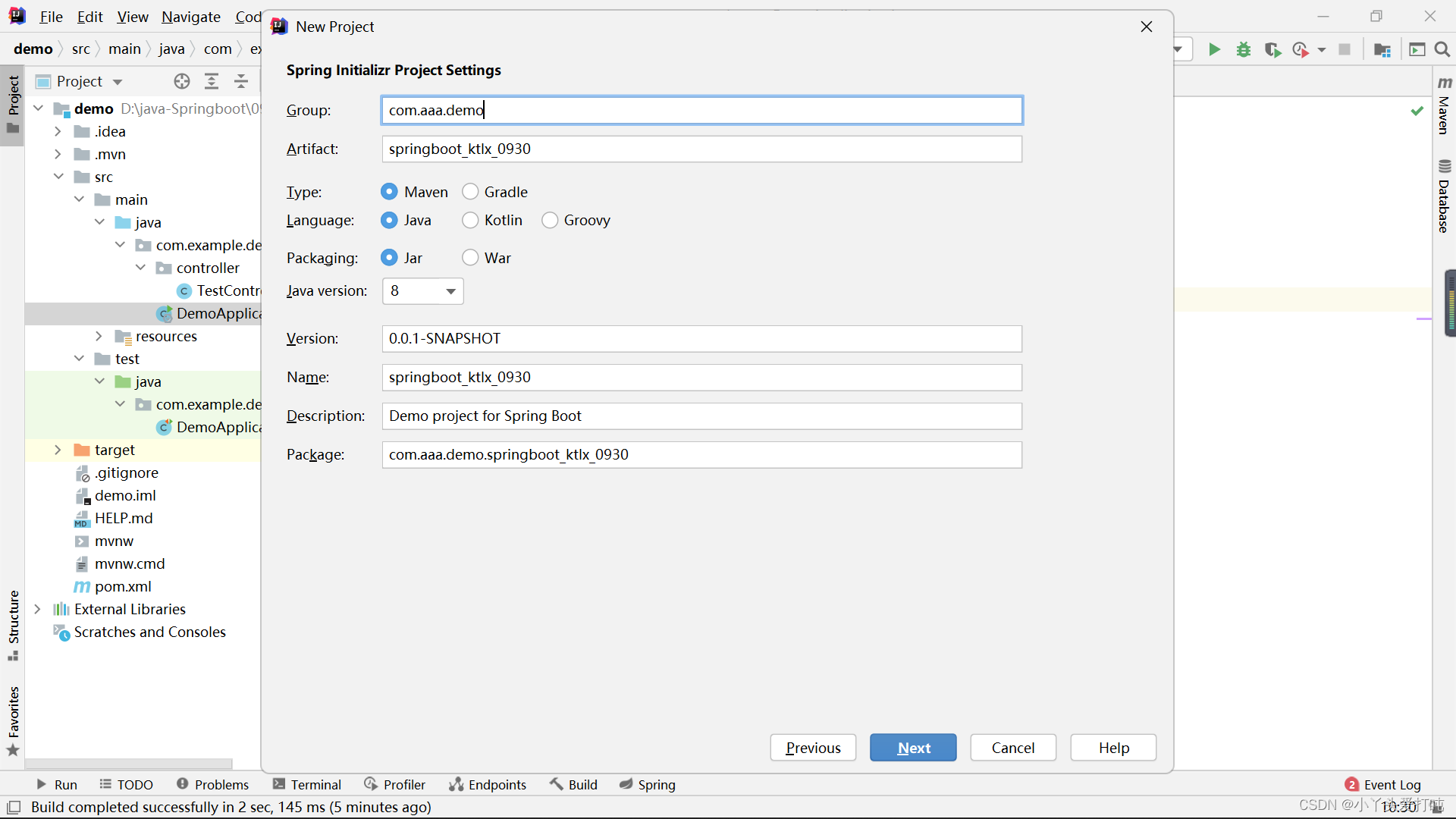
Task: Open the View menu
Action: [x=133, y=17]
